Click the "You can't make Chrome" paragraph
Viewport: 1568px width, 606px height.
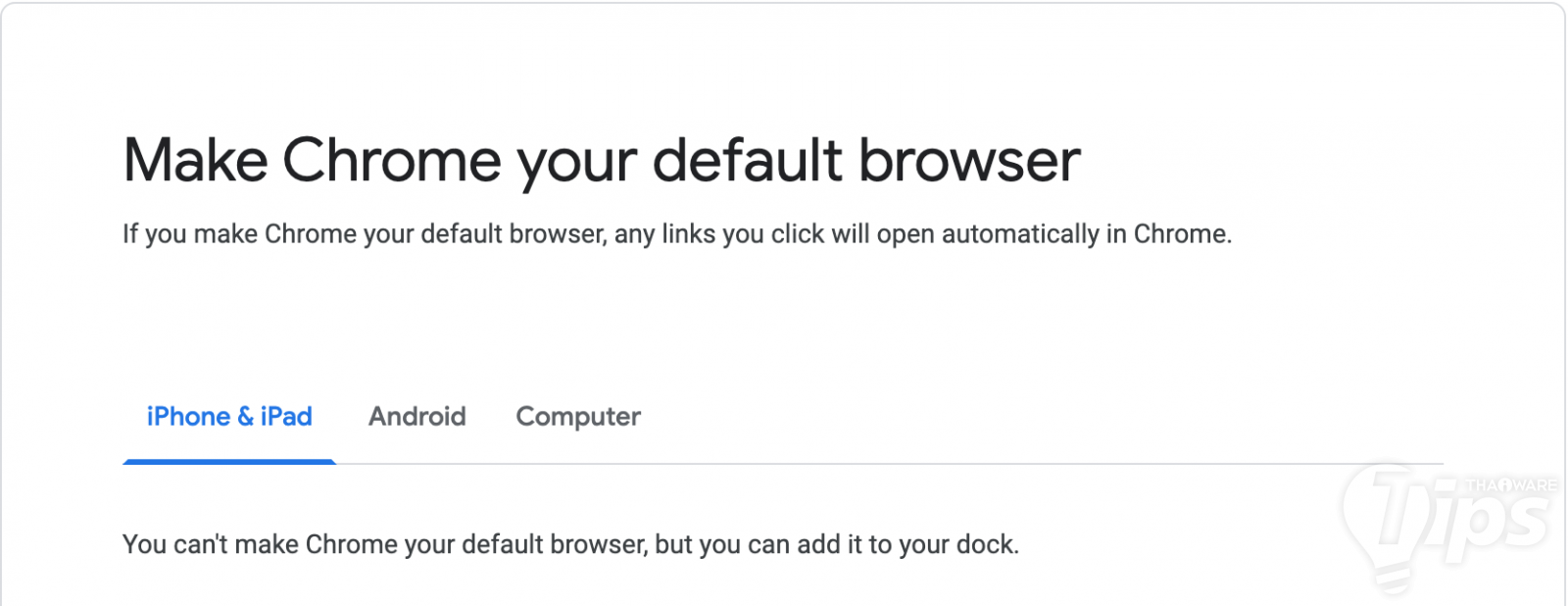click(570, 544)
